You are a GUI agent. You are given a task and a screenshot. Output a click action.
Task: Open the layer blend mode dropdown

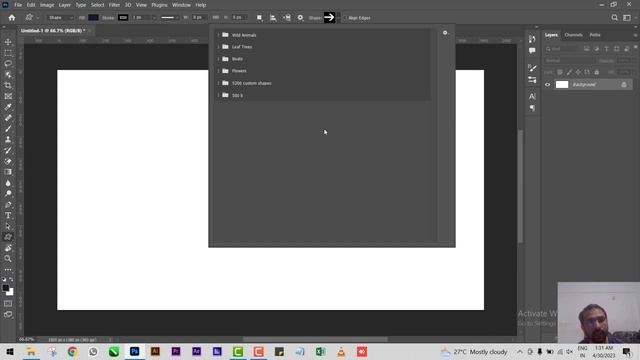click(x=569, y=60)
